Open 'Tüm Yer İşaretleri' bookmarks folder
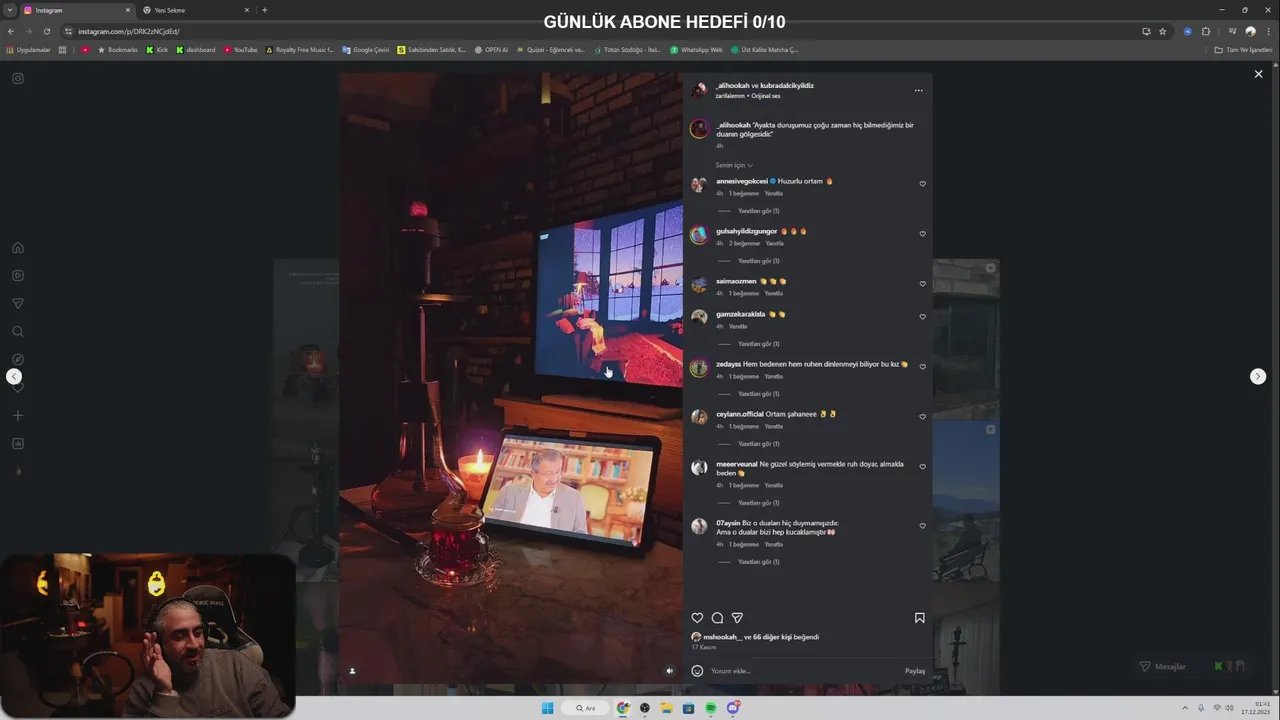 tap(1243, 49)
